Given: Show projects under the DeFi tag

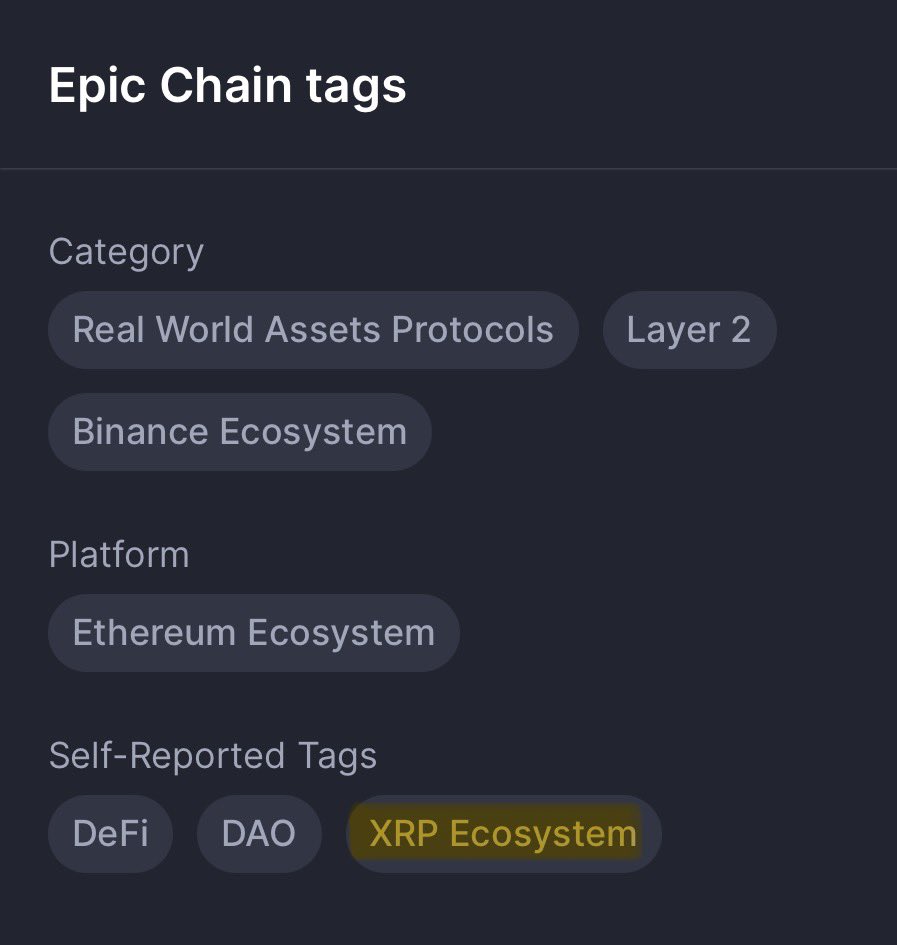Looking at the screenshot, I should 111,833.
